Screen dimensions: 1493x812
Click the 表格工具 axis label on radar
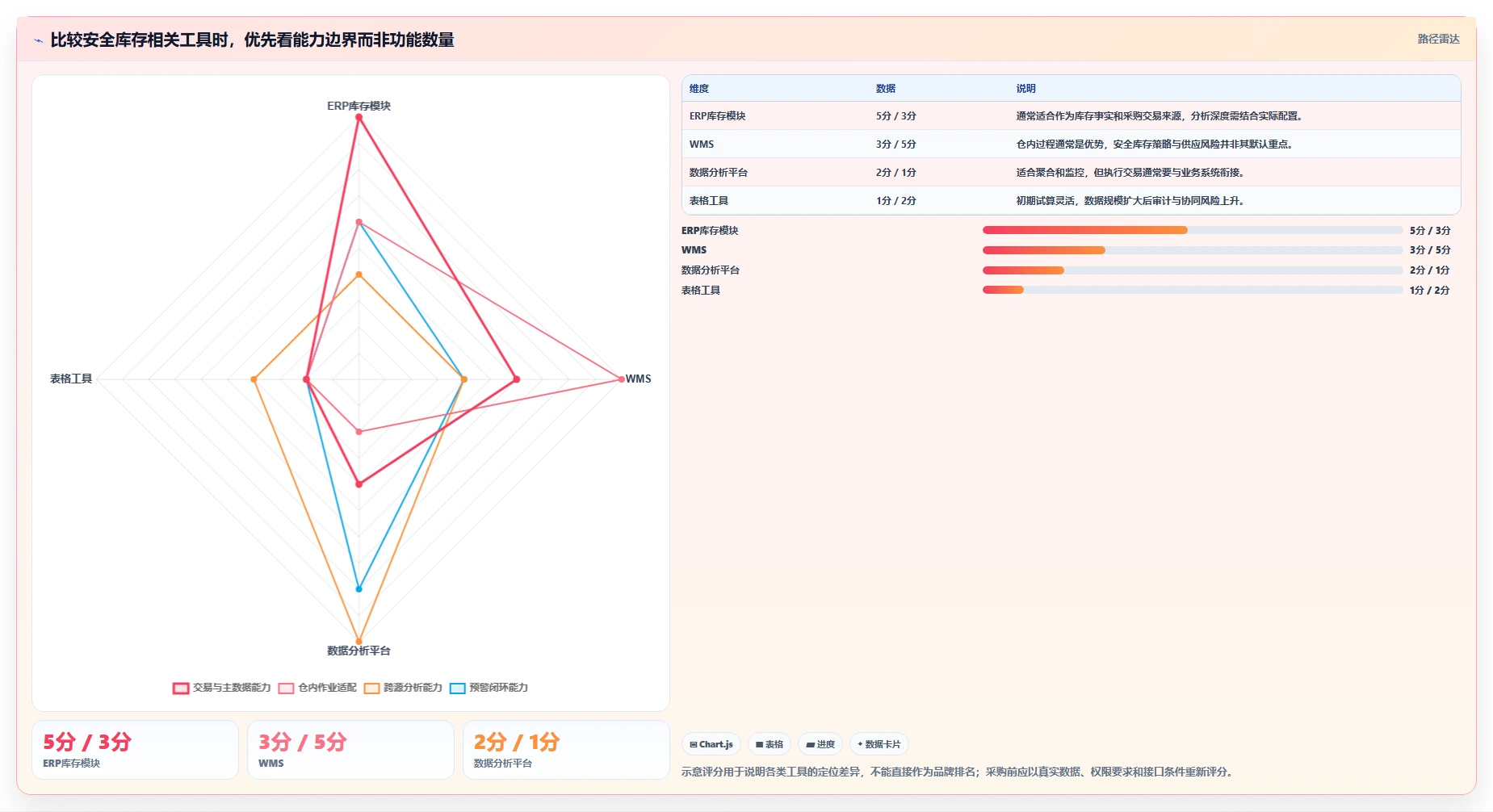coord(71,379)
